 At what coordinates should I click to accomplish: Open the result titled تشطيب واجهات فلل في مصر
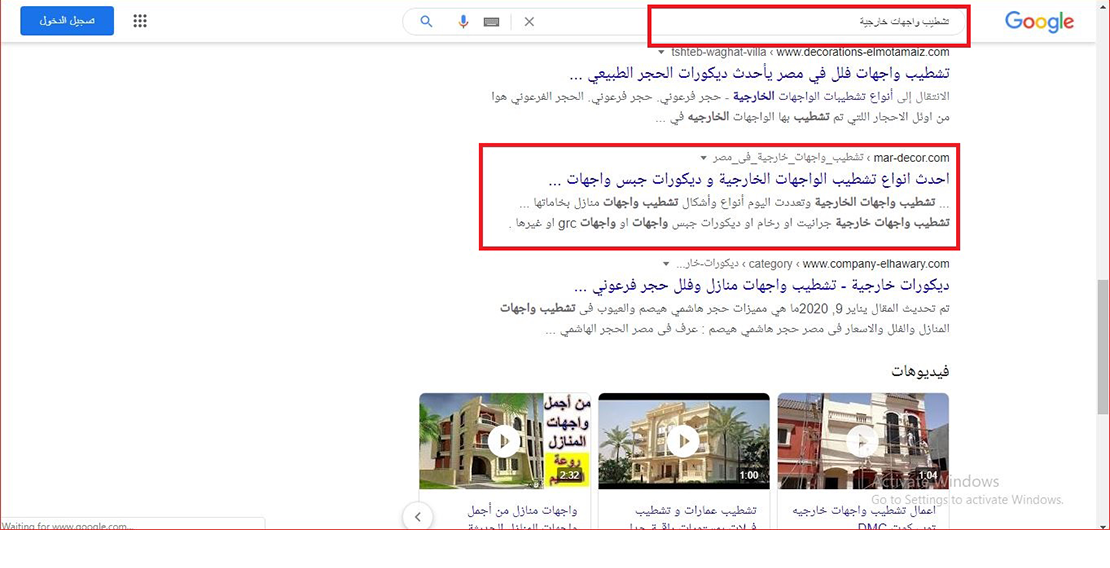point(759,73)
